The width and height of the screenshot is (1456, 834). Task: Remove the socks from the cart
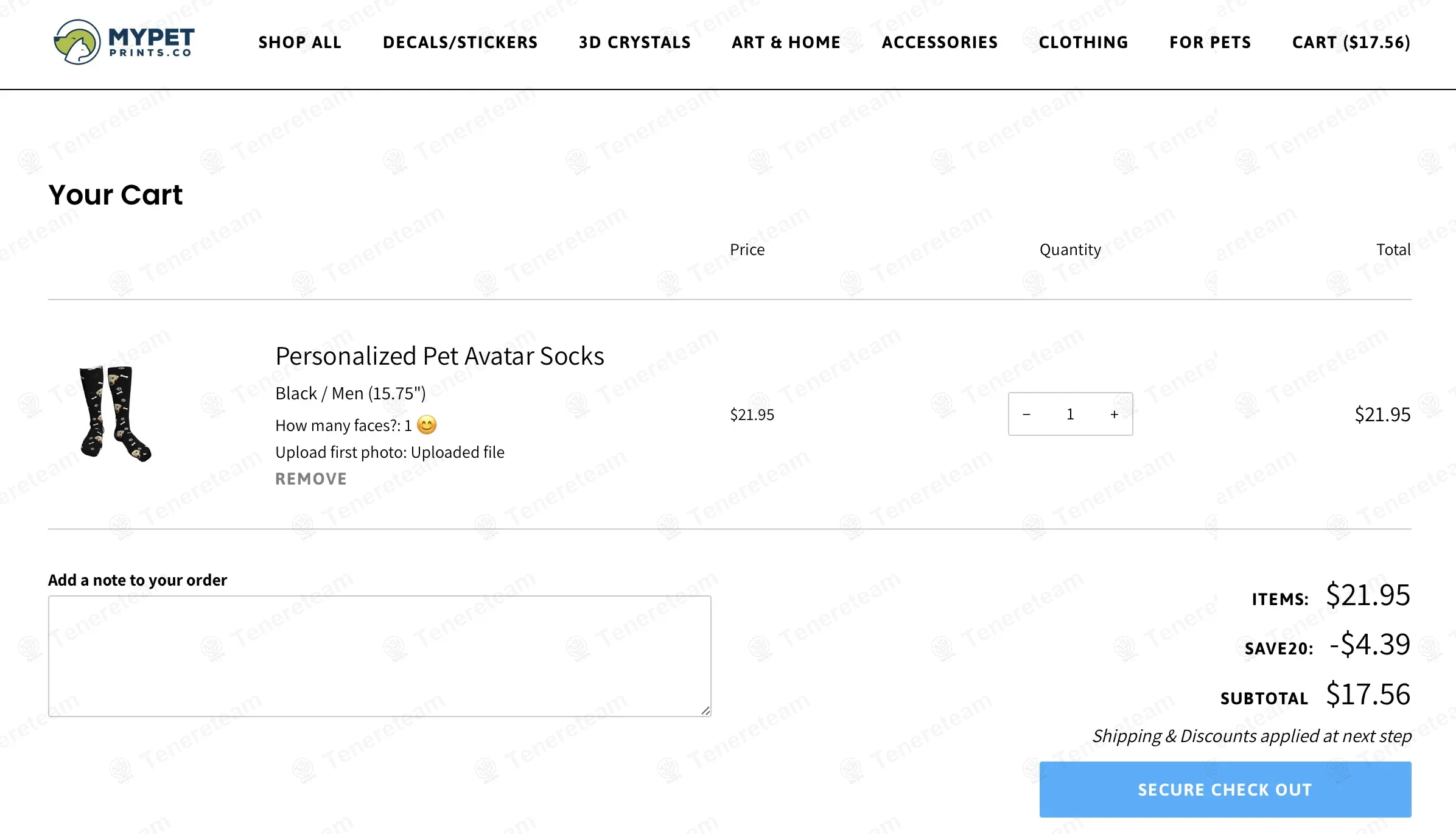tap(310, 479)
